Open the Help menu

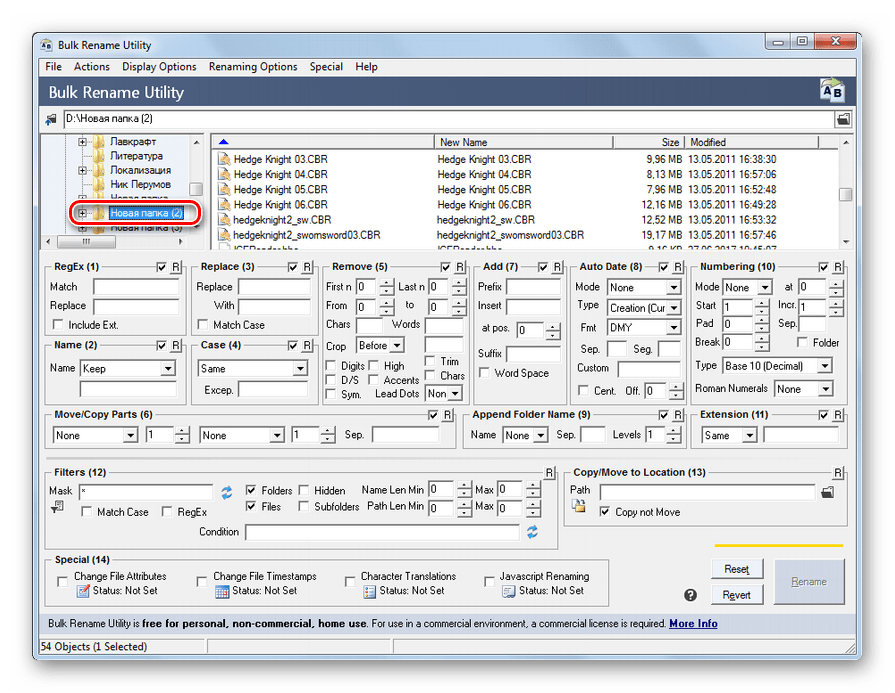366,67
